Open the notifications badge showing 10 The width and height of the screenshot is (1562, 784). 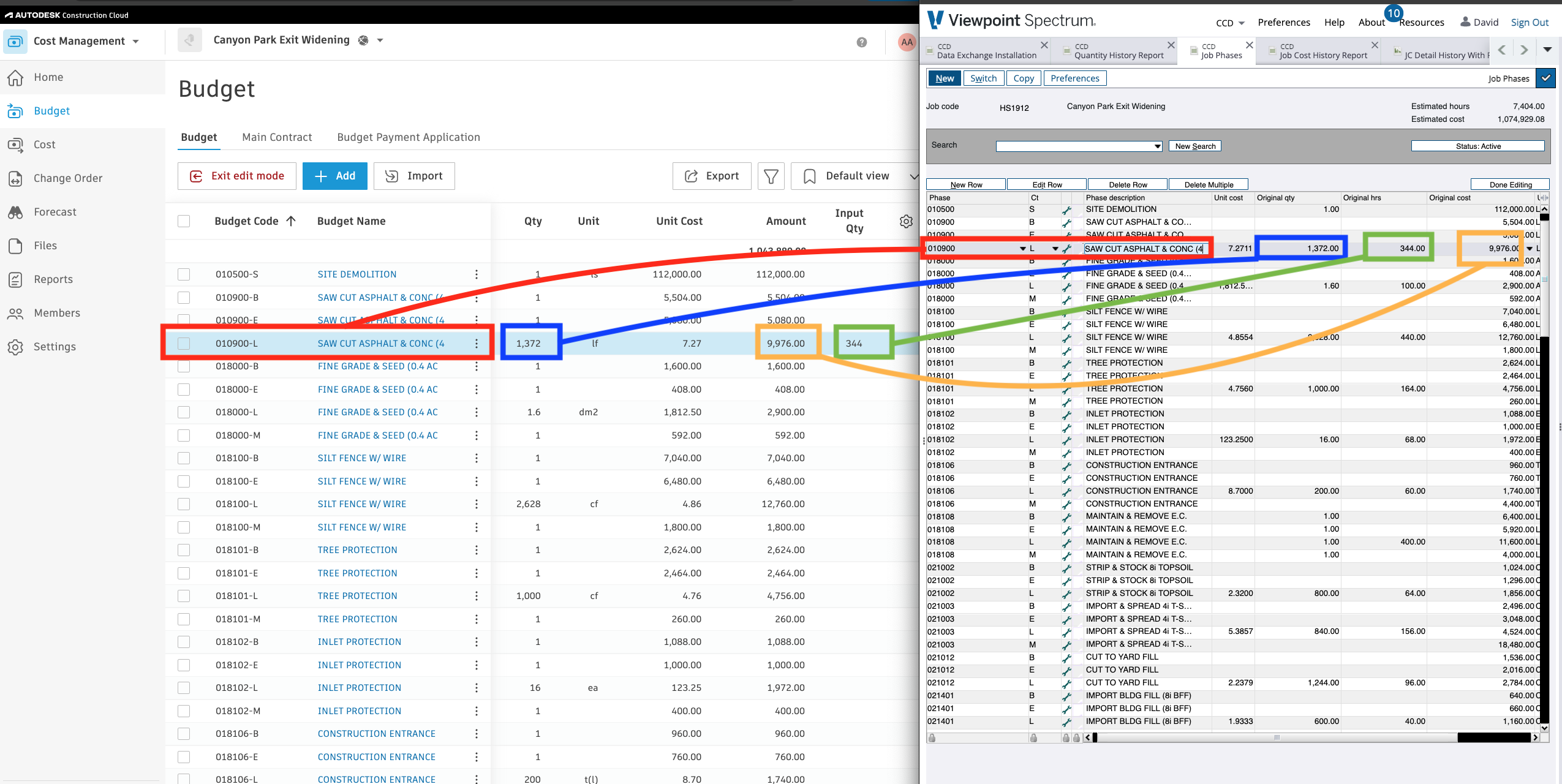tap(1394, 13)
